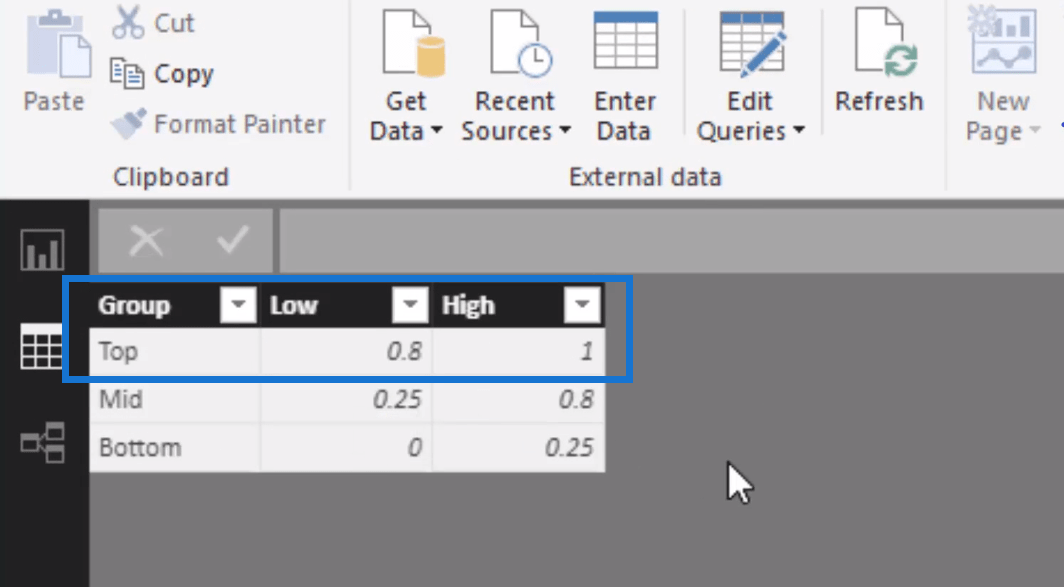Expand the Get Data dropdown
The height and width of the screenshot is (587, 1064).
pos(436,132)
